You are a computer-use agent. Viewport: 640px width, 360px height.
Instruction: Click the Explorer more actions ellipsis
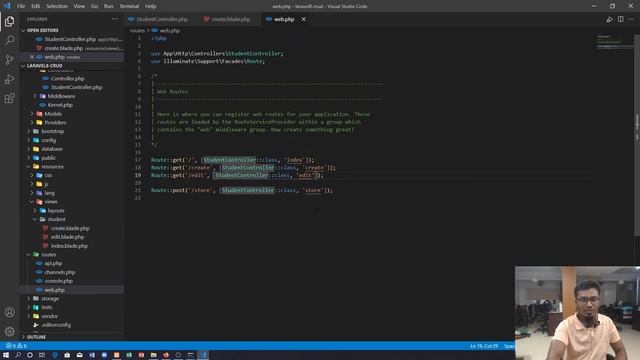point(115,19)
